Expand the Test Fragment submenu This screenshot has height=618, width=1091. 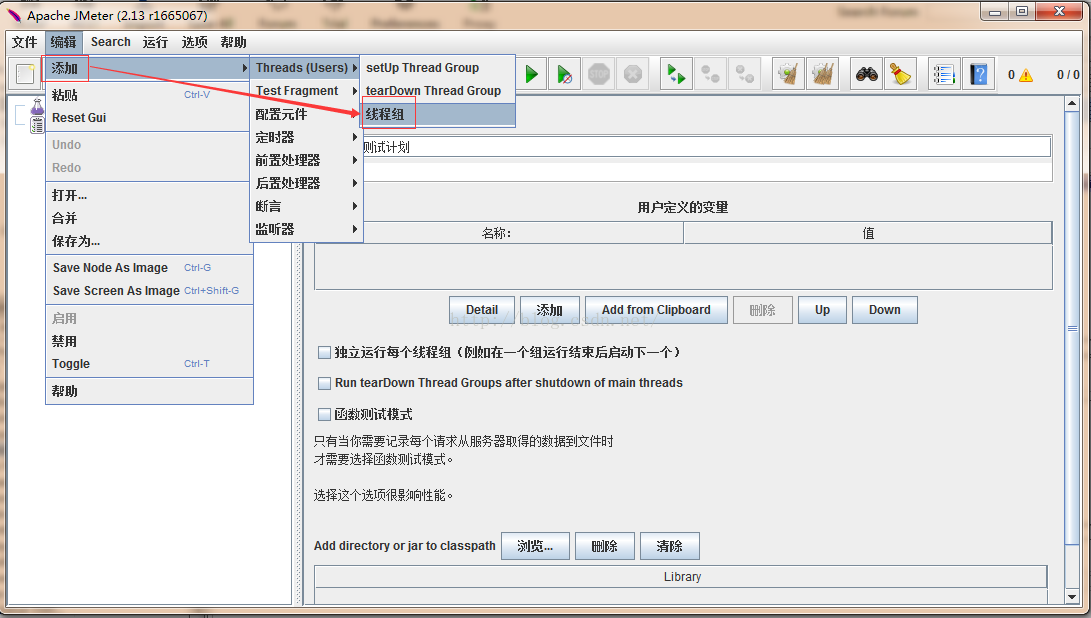point(306,90)
